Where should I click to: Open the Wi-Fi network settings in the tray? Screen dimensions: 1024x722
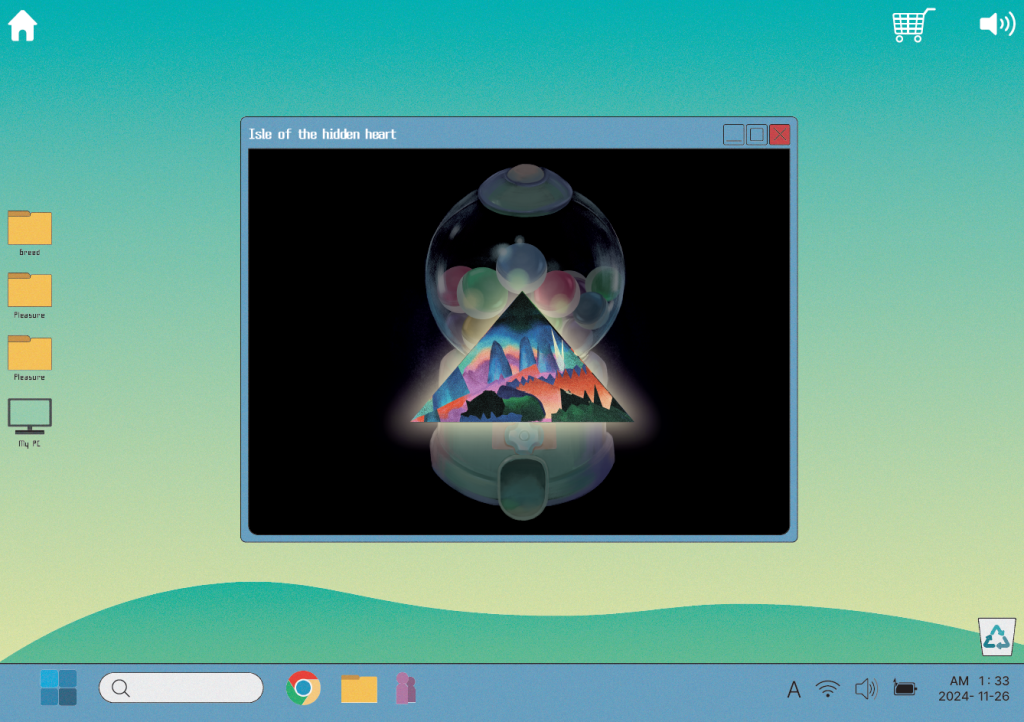point(827,688)
